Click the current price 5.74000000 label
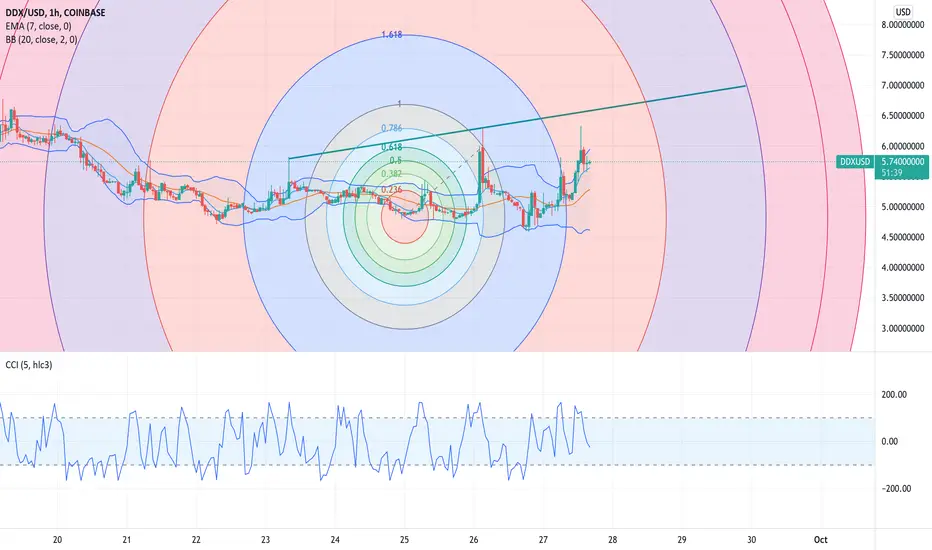The image size is (932, 550). click(903, 162)
